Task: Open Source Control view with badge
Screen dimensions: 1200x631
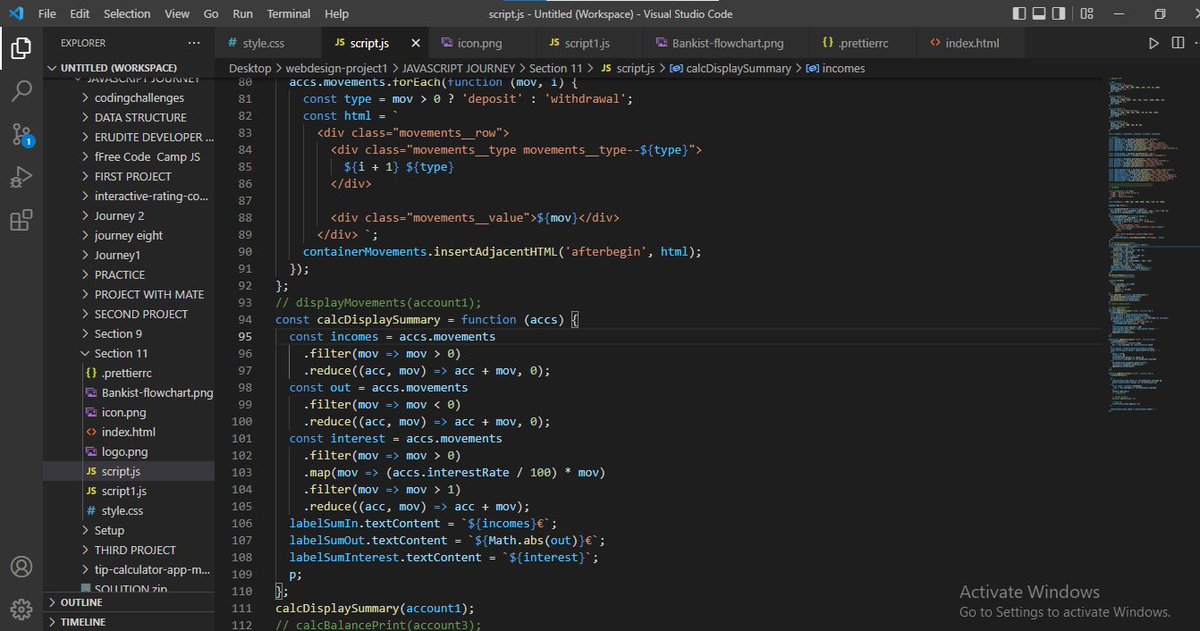Action: coord(21,135)
